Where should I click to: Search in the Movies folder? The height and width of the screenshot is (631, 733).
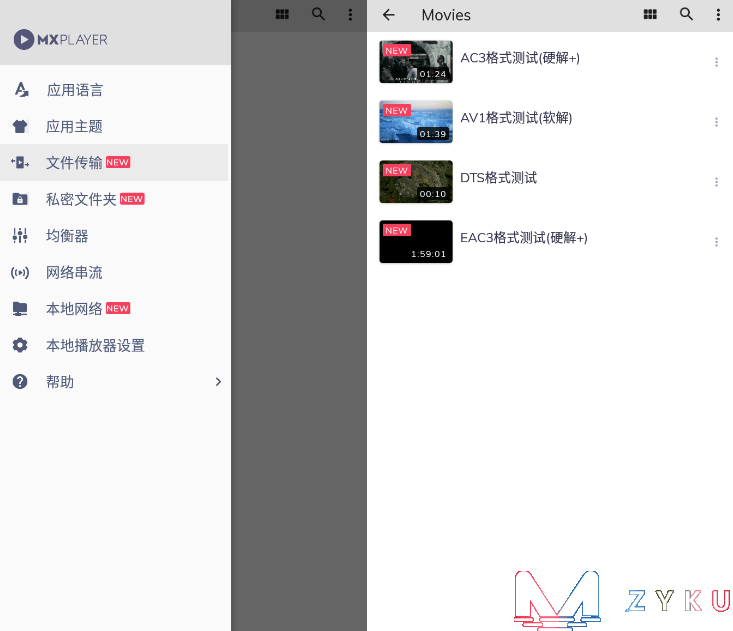click(x=686, y=14)
